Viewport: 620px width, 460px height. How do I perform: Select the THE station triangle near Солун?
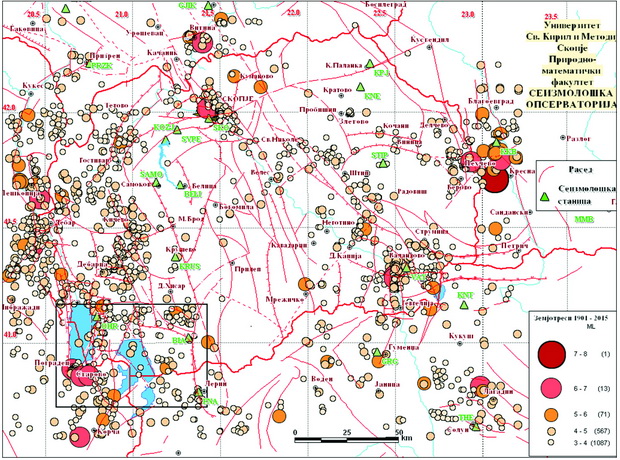click(476, 427)
